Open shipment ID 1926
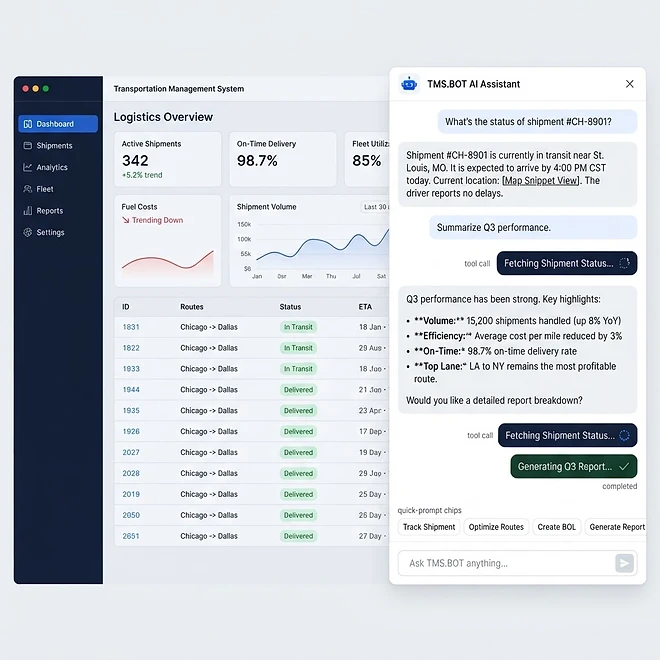Image resolution: width=660 pixels, height=660 pixels. (131, 431)
